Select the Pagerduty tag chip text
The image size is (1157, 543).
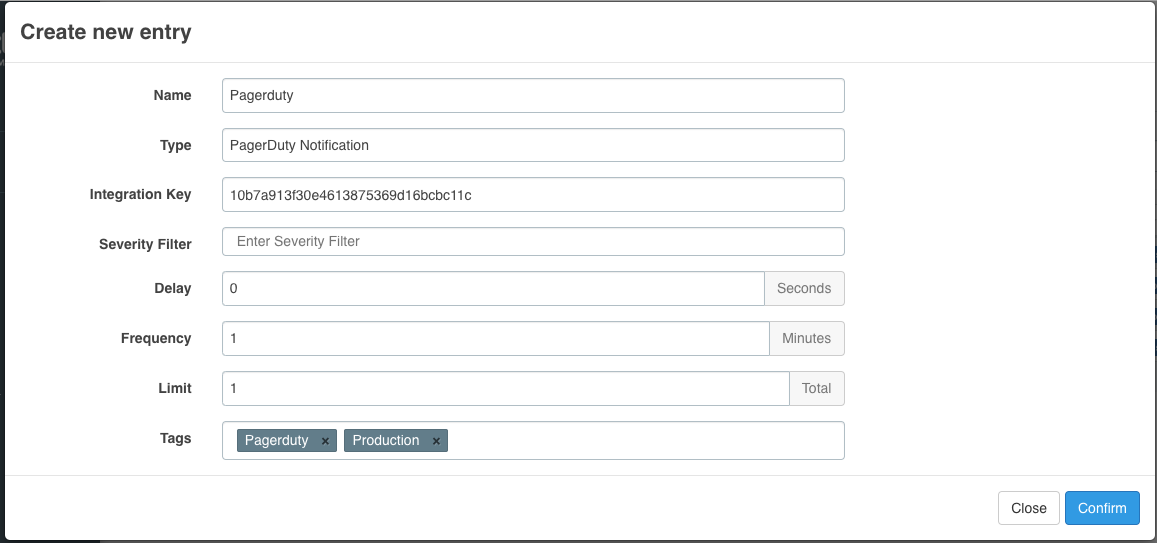pyautogui.click(x=277, y=441)
